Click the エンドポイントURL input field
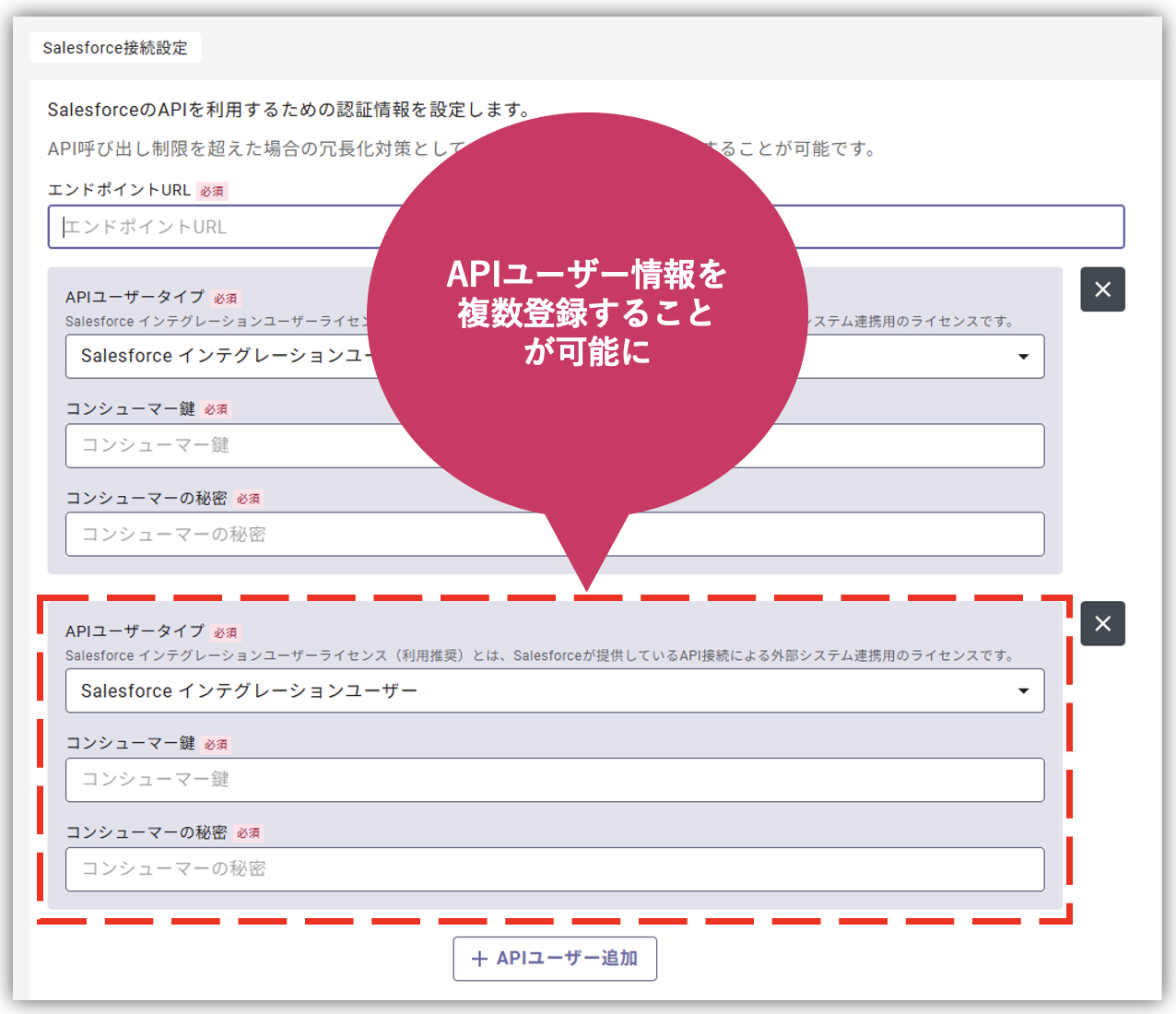The height and width of the screenshot is (1014, 1176). click(x=586, y=227)
